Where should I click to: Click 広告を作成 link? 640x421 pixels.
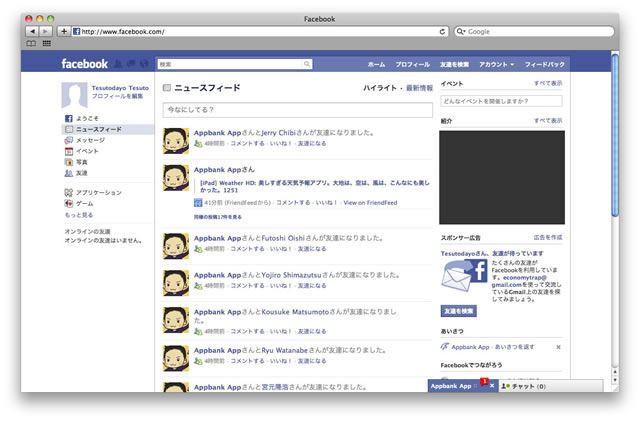548,237
